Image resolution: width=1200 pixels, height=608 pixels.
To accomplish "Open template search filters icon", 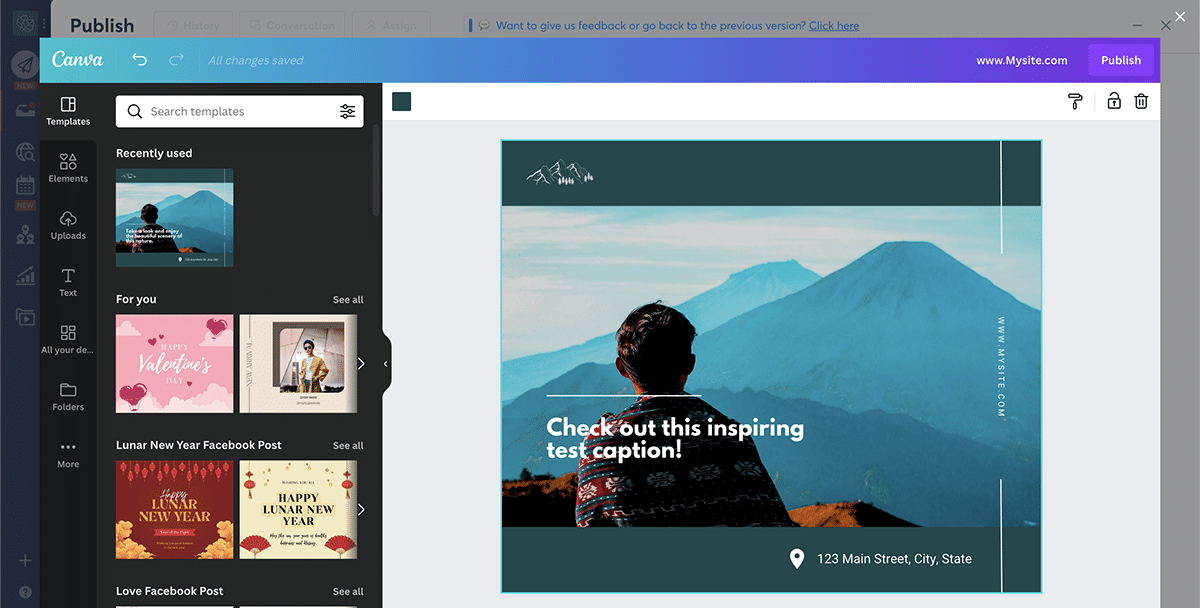I will coord(348,111).
